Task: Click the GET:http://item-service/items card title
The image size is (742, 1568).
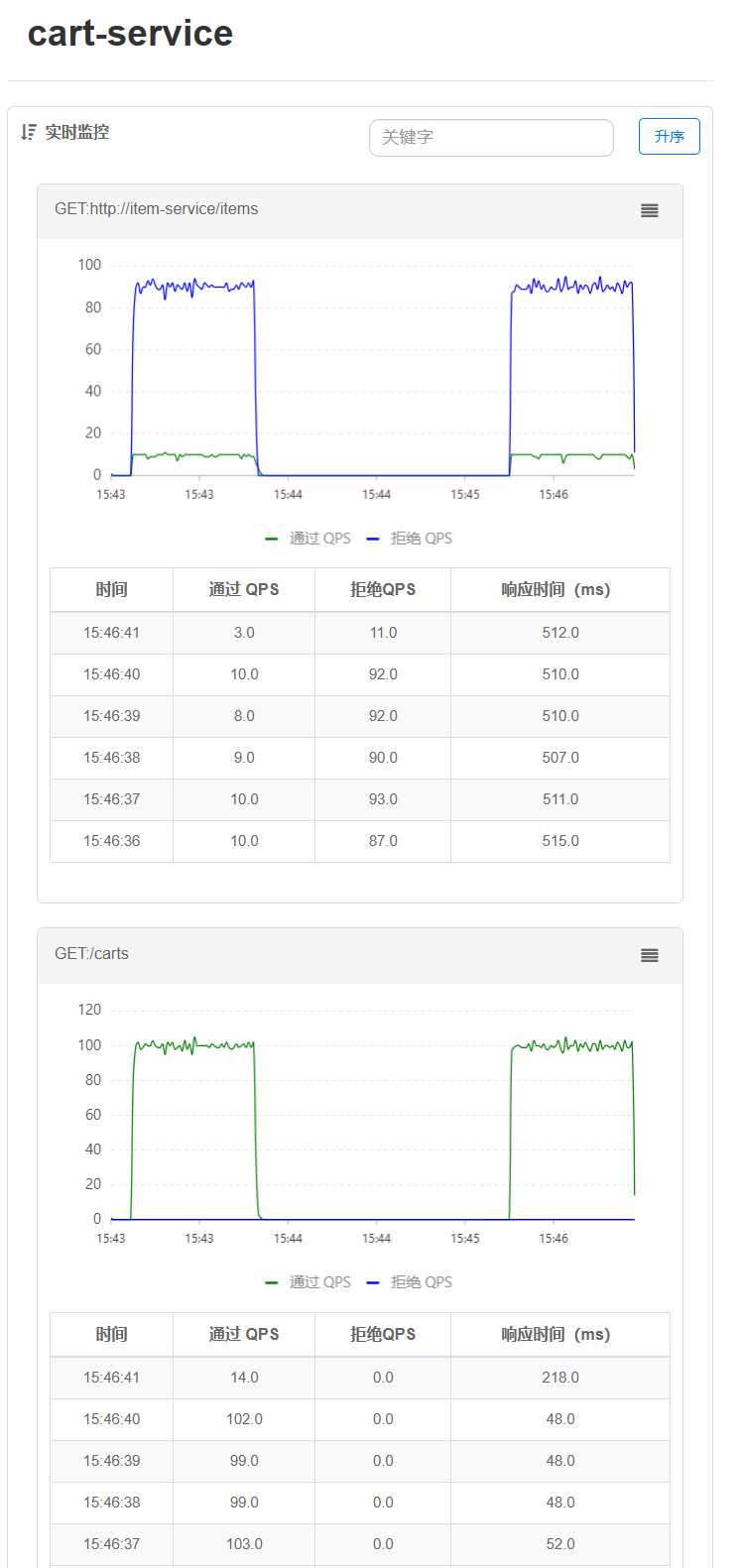Action: 156,209
